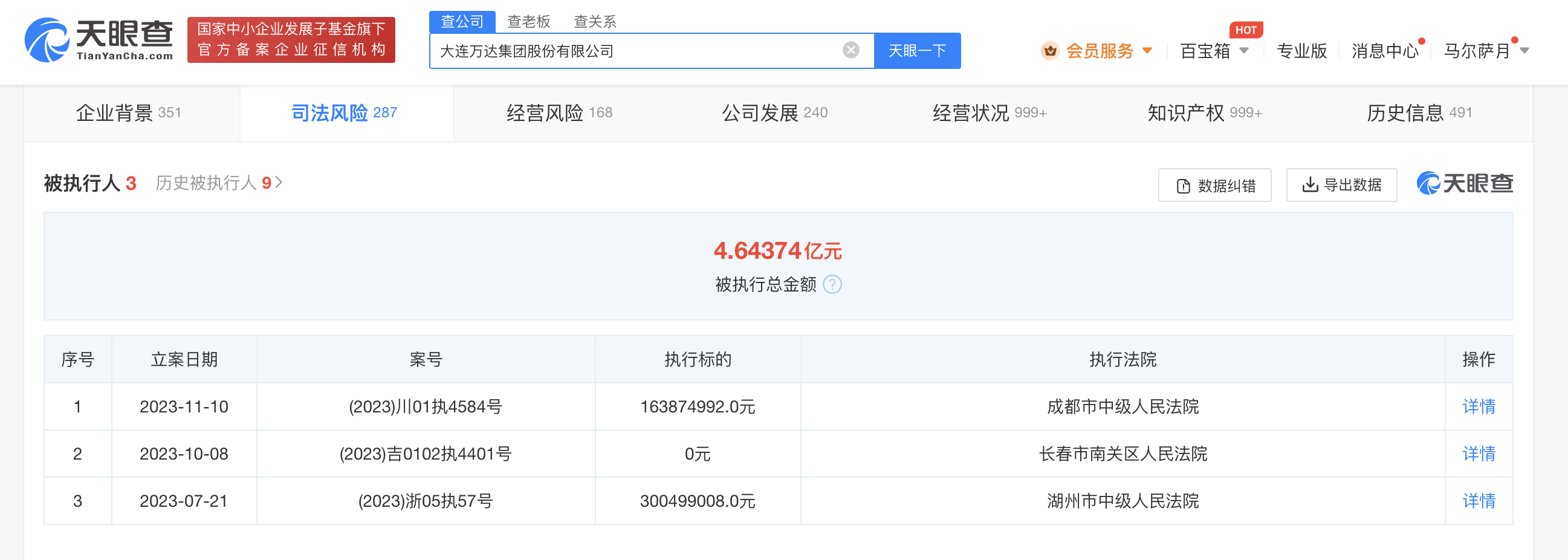Click the HOT badge above 百宝箱
The width and height of the screenshot is (1568, 560).
click(1245, 30)
